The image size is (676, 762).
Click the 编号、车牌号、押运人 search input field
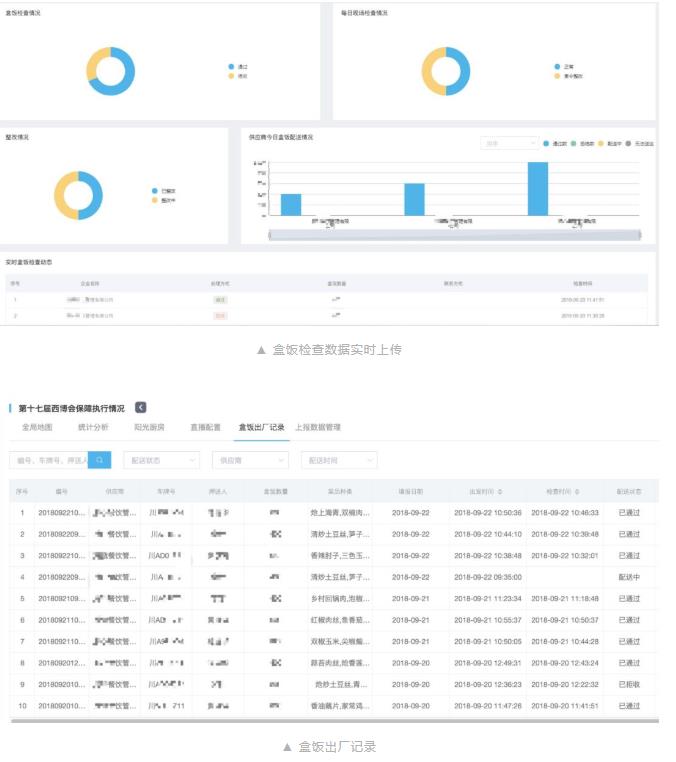(48, 460)
